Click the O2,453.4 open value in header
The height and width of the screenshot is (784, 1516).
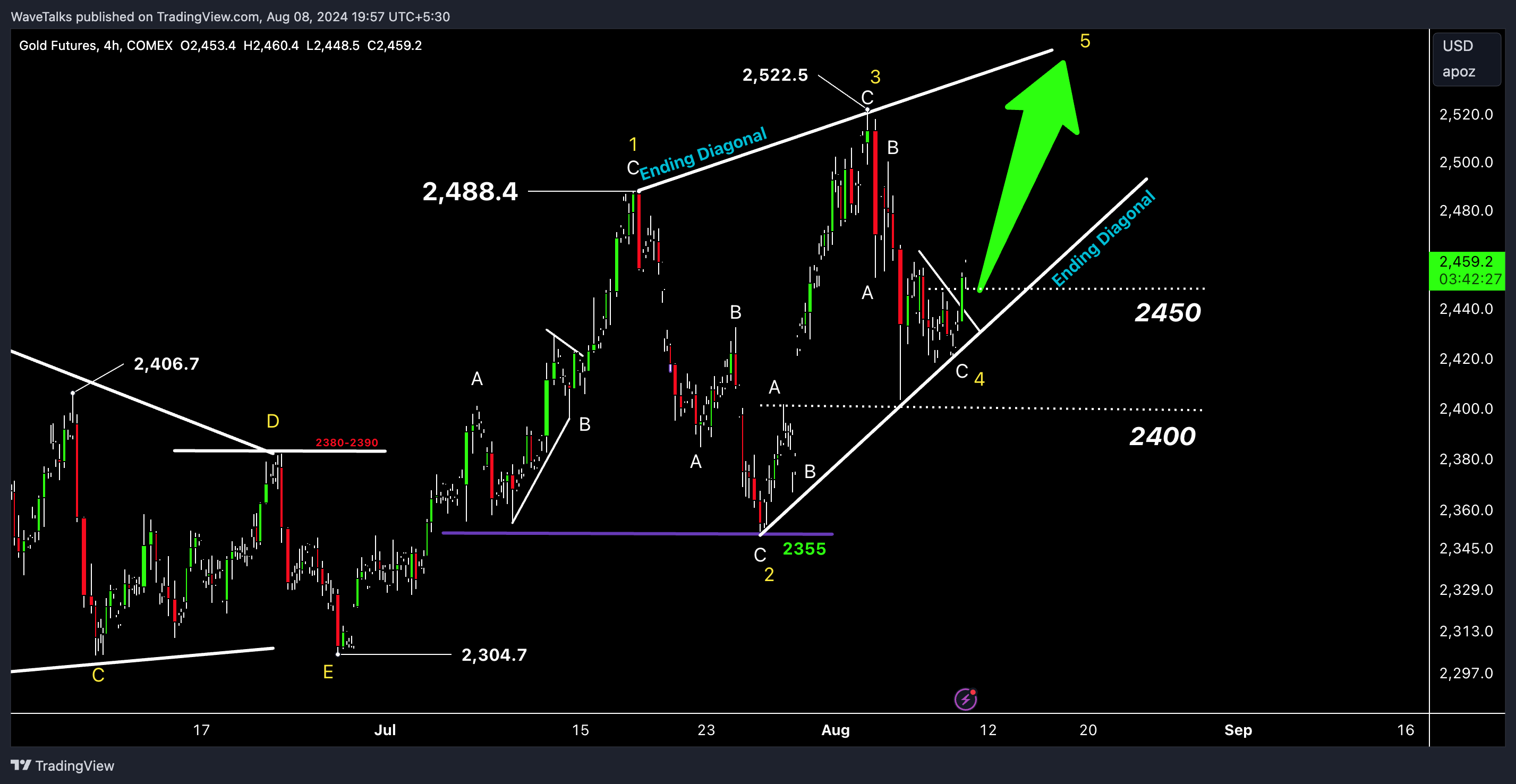tap(208, 45)
